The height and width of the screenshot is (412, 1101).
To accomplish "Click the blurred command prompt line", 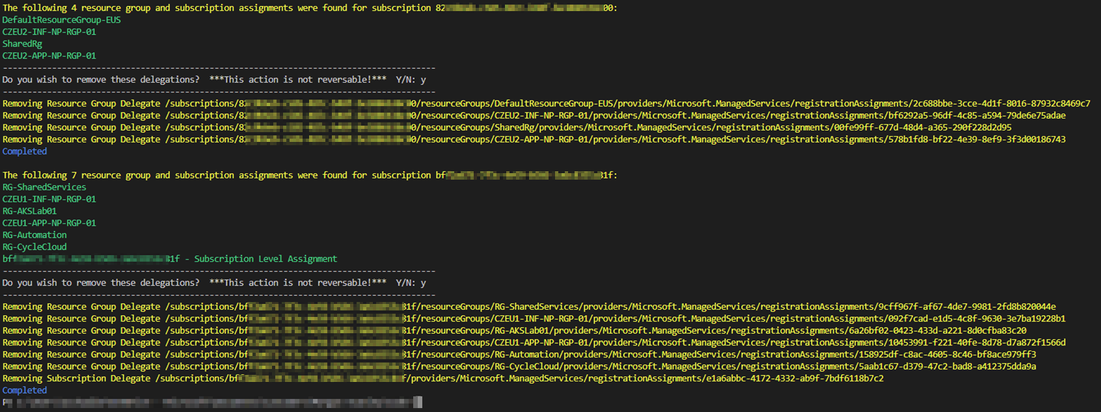I will pos(212,403).
